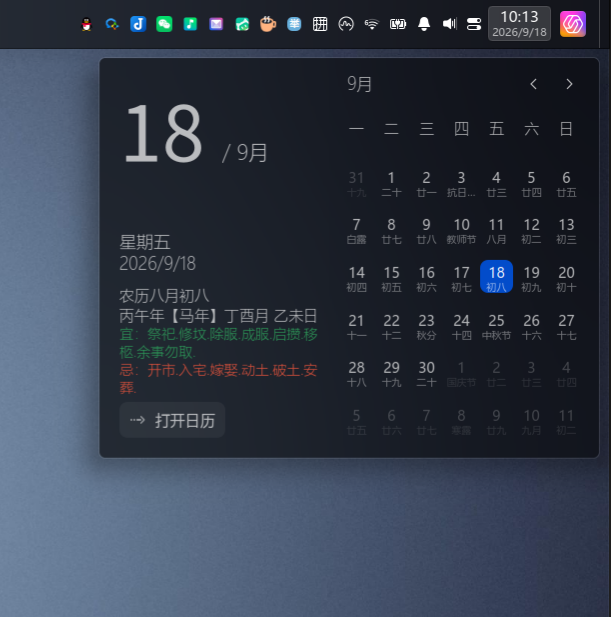Select September 9 with lunar 廿八
This screenshot has height=617, width=611.
[x=426, y=231]
